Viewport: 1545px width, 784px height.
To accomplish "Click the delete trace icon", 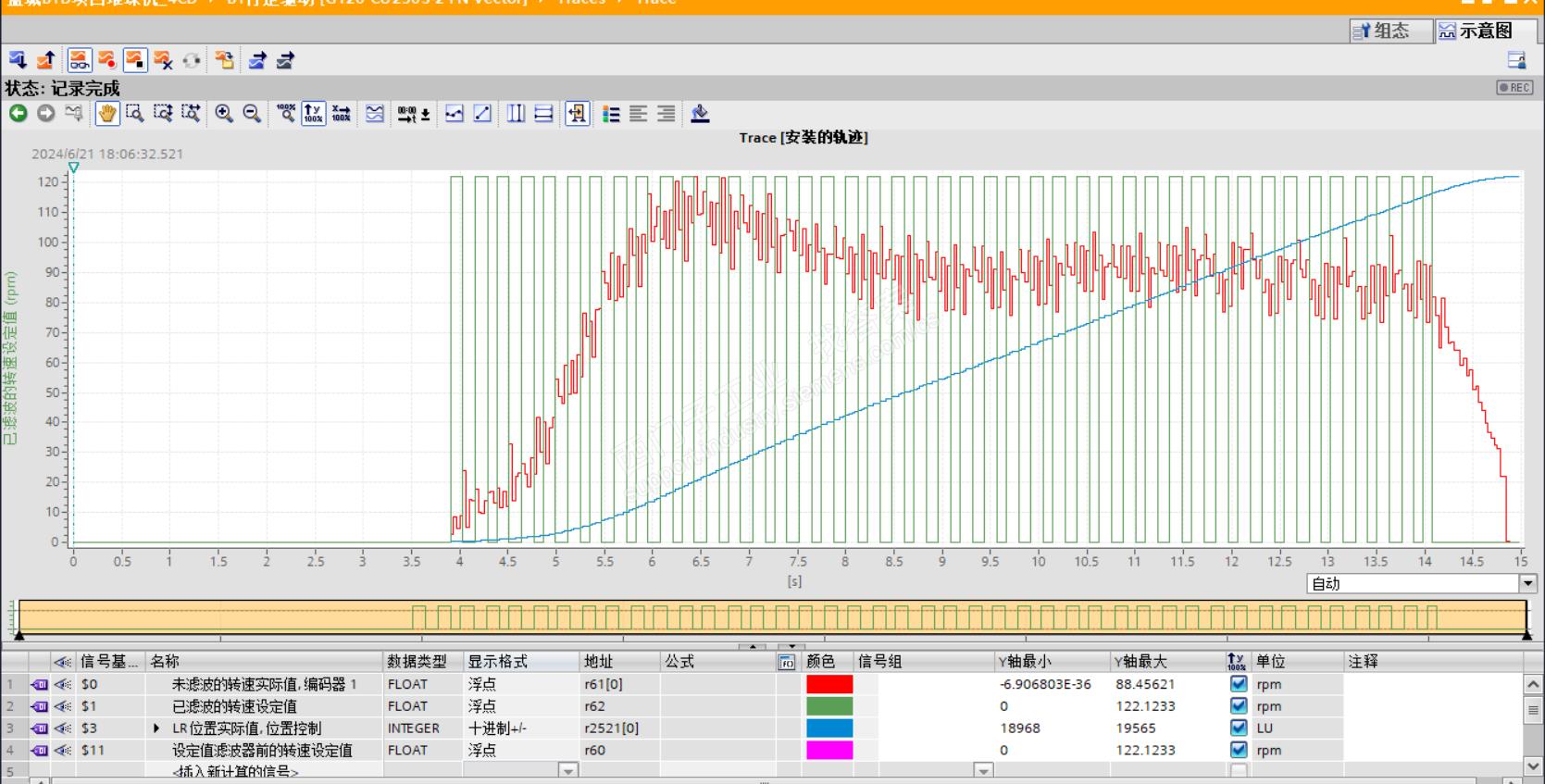I will click(164, 61).
